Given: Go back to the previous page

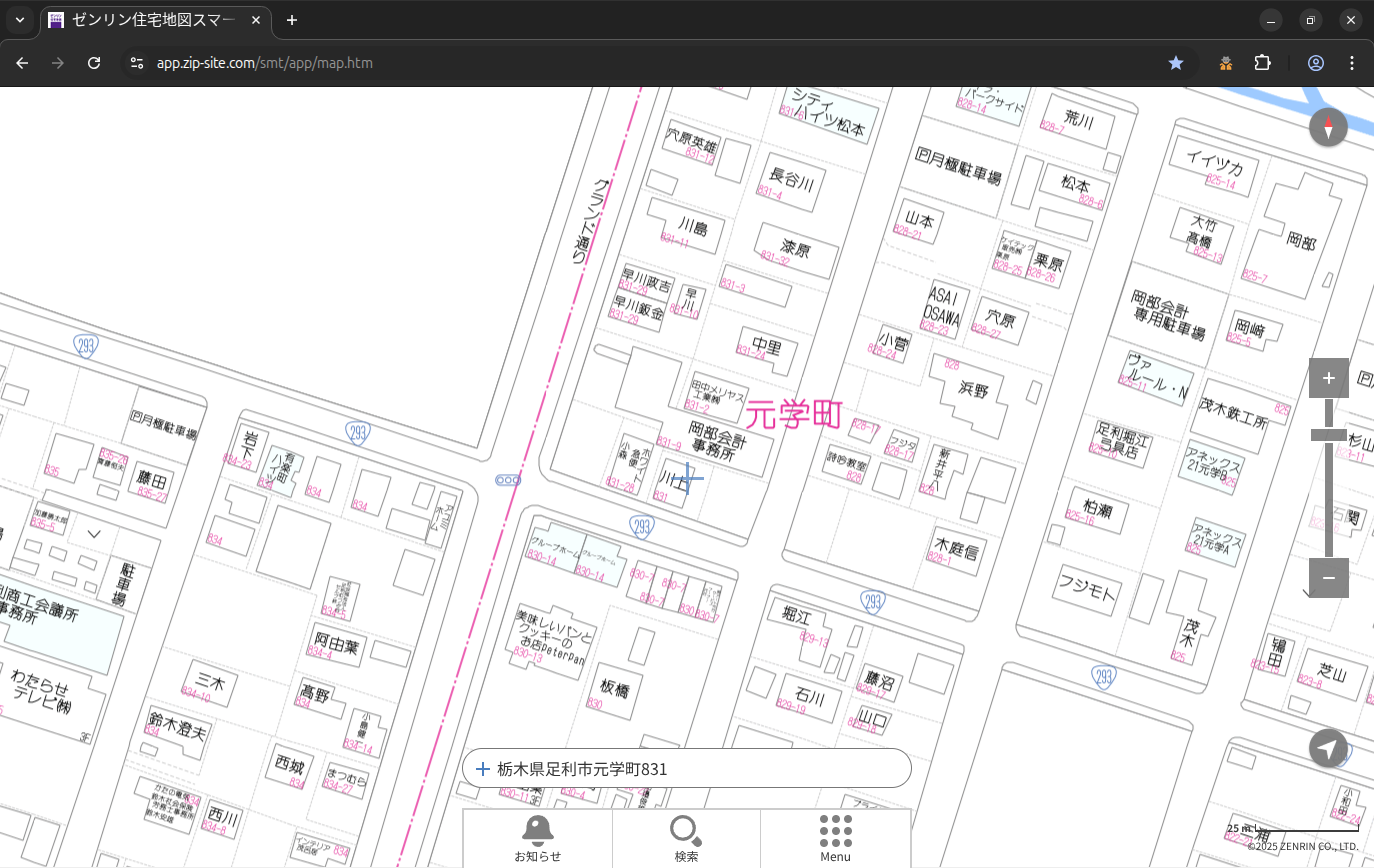Looking at the screenshot, I should click(x=22, y=63).
